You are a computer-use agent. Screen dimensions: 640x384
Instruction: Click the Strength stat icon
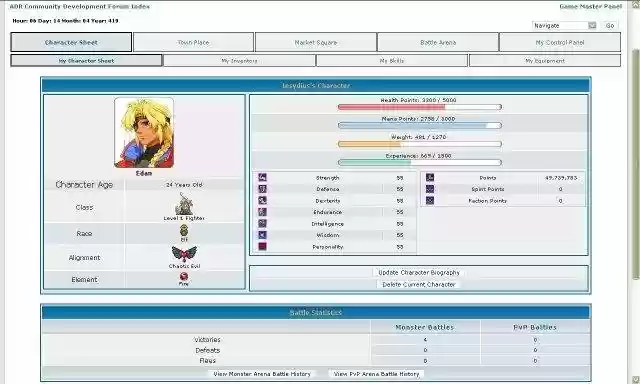(x=262, y=177)
